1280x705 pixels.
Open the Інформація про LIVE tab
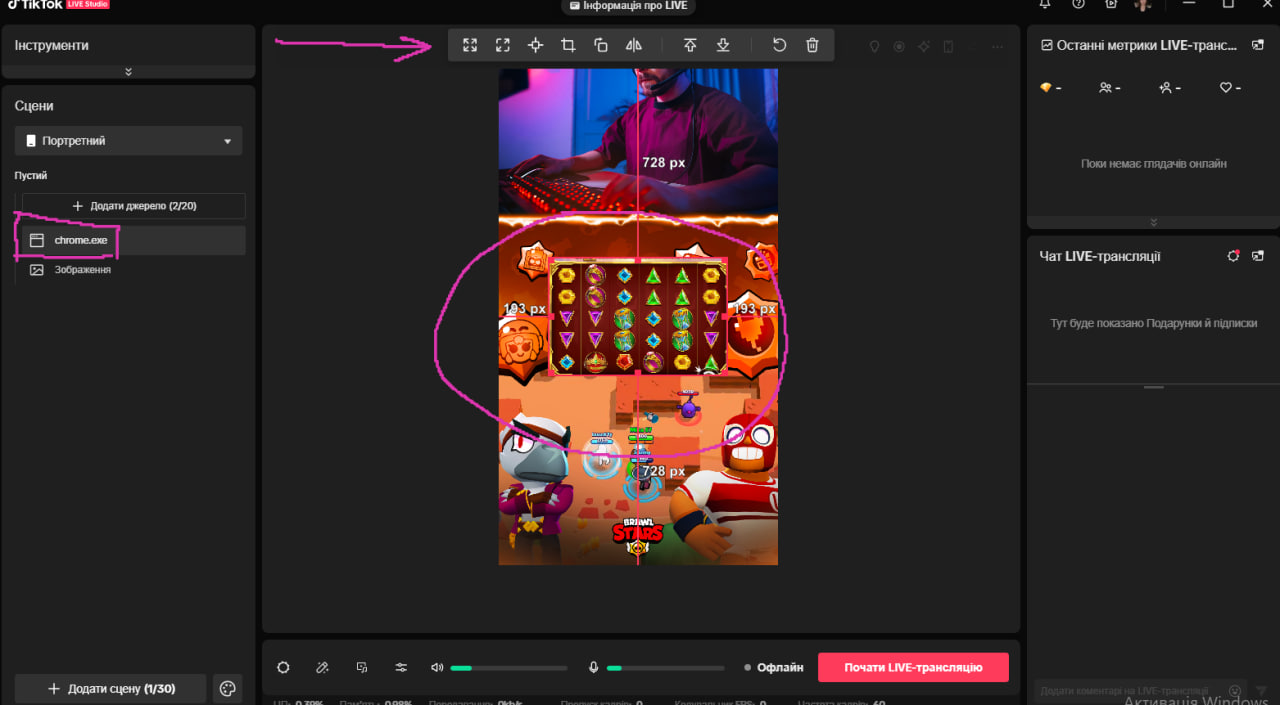627,6
